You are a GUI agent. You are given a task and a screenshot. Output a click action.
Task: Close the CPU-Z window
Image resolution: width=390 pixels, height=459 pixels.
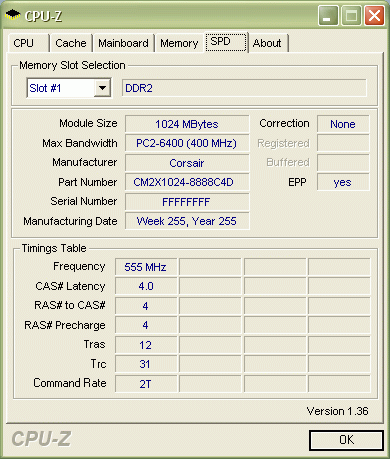374,15
